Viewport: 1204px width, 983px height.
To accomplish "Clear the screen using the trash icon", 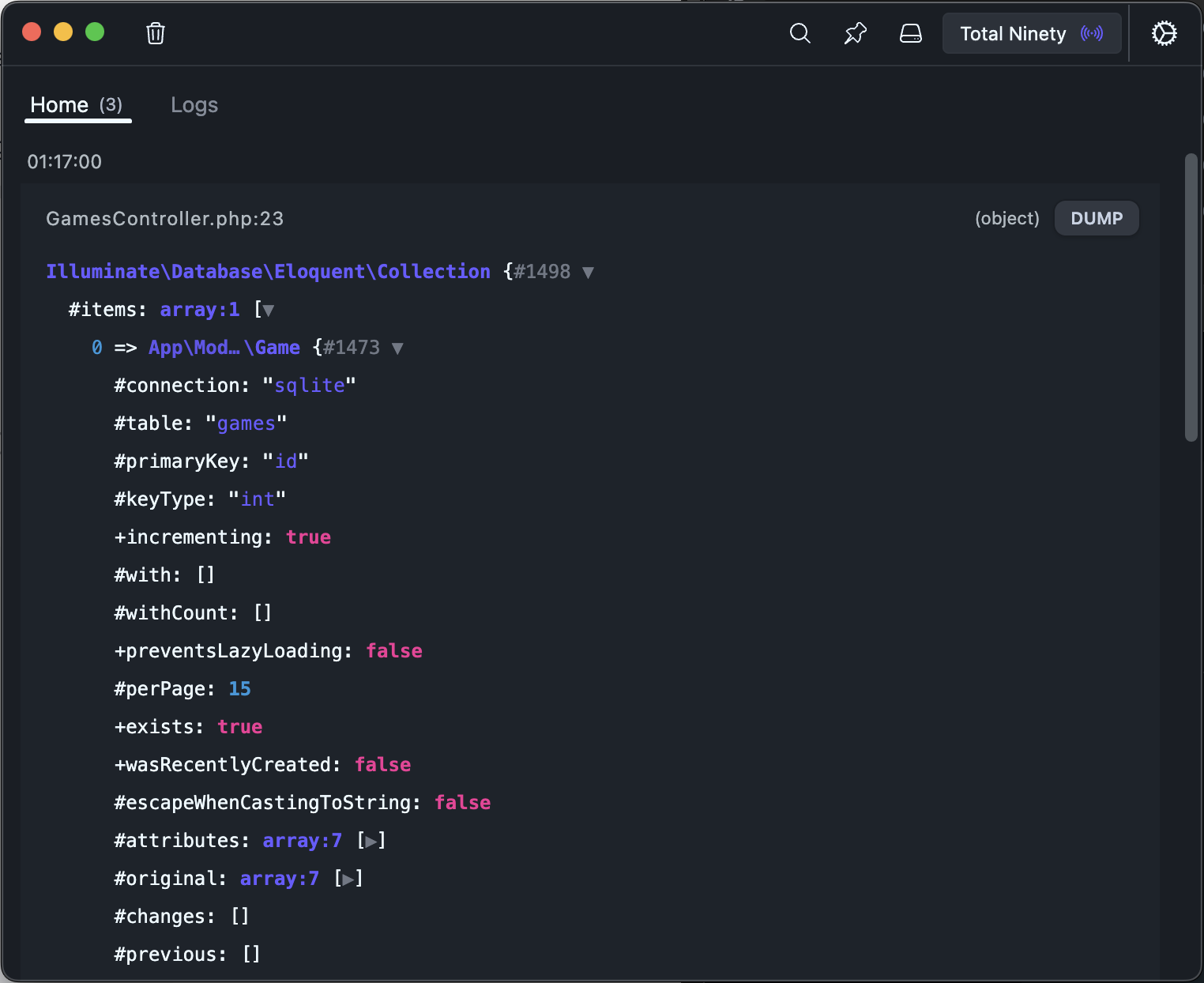I will coord(156,32).
